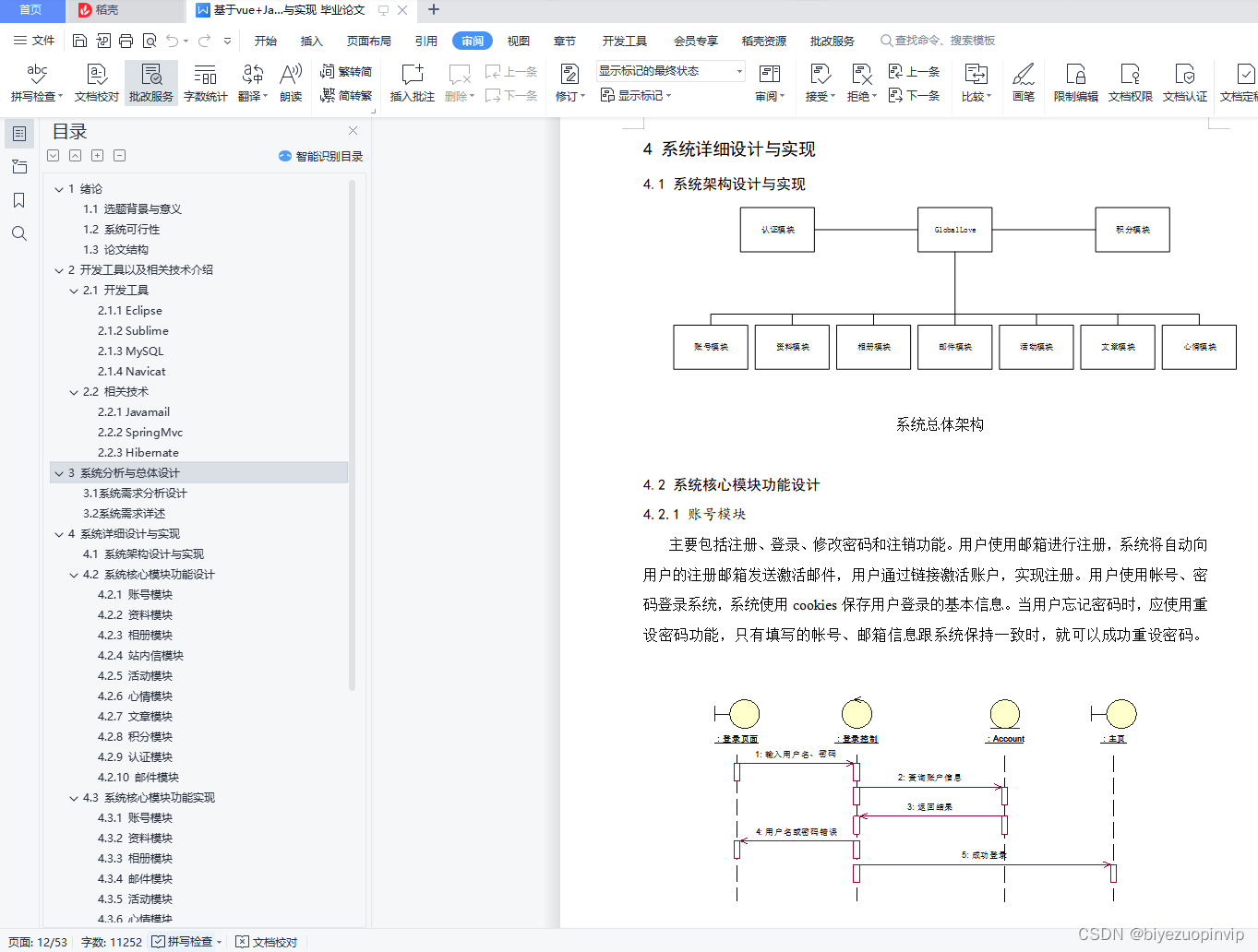Viewport: 1258px width, 952px height.
Task: Start the read aloud tool
Action: click(x=291, y=83)
